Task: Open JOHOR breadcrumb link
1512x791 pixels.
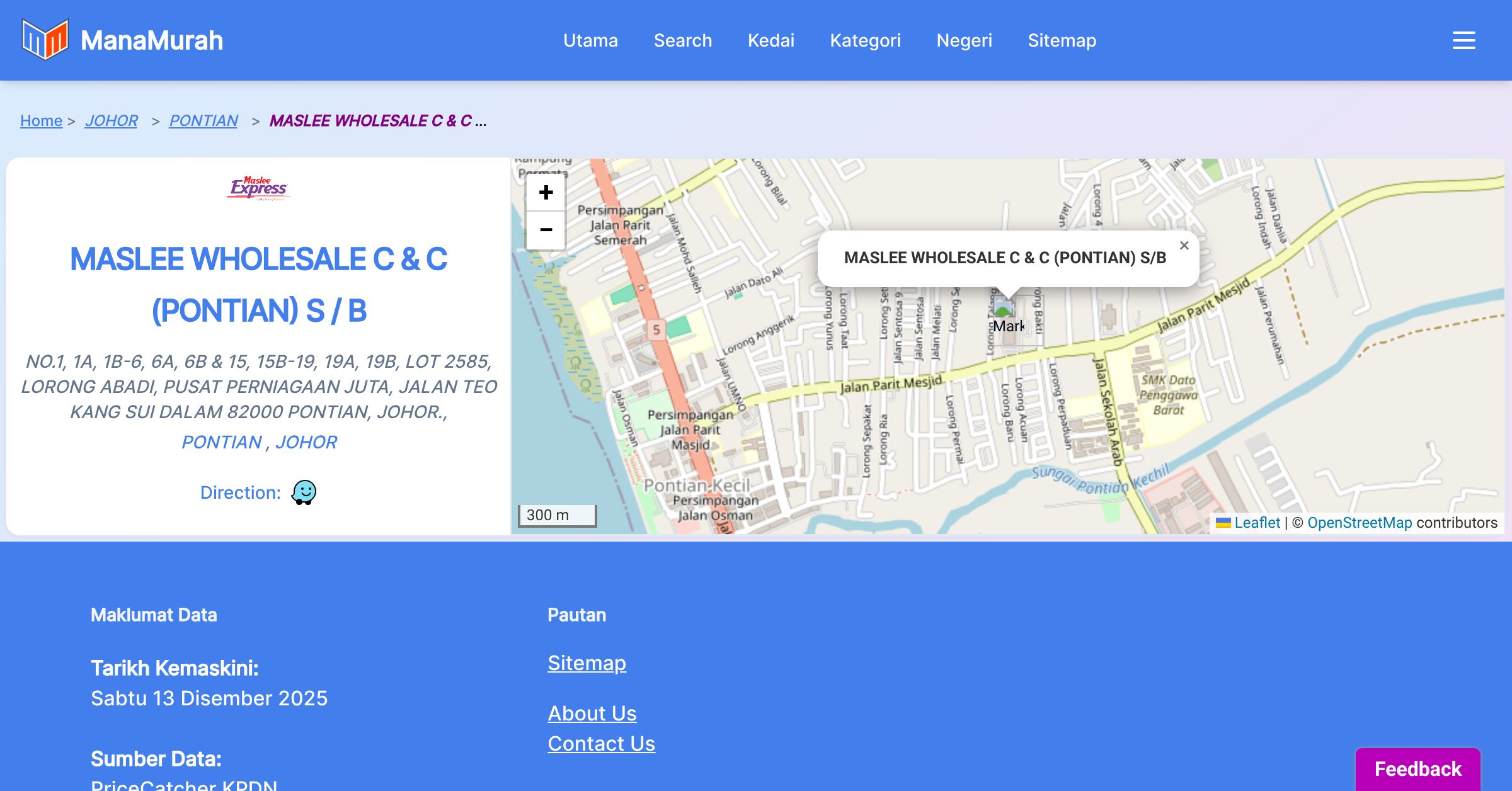Action: tap(111, 120)
